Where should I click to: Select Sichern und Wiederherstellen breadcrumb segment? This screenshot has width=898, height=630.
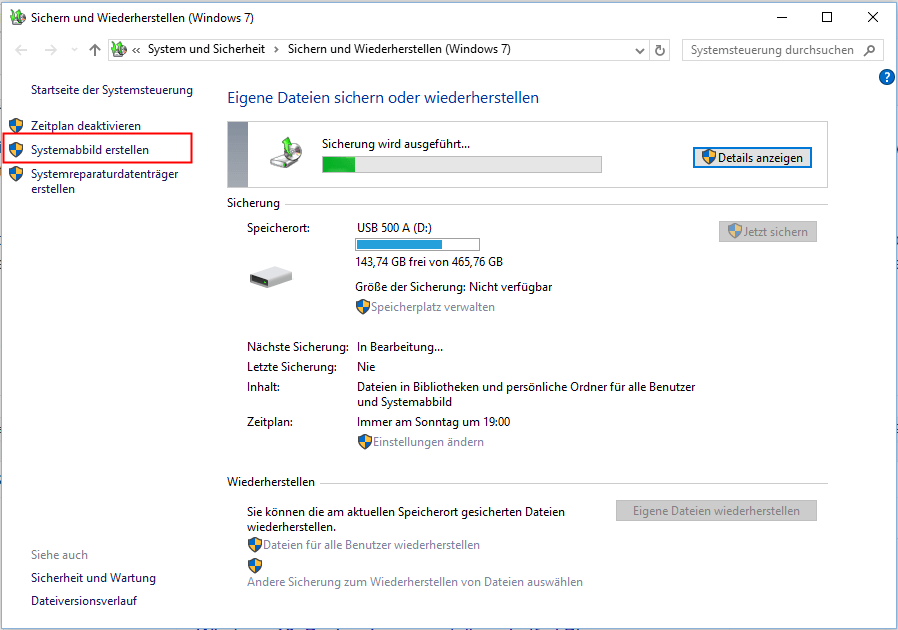click(398, 50)
